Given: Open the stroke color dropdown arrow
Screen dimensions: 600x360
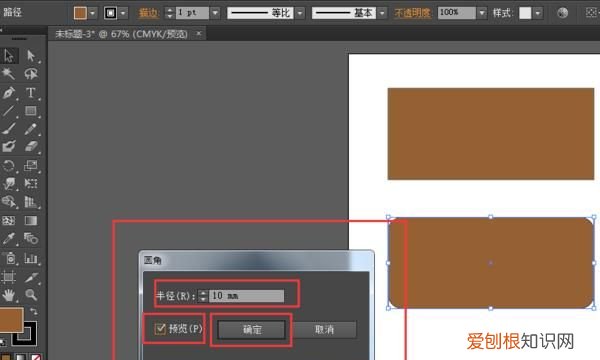Looking at the screenshot, I should pos(123,13).
